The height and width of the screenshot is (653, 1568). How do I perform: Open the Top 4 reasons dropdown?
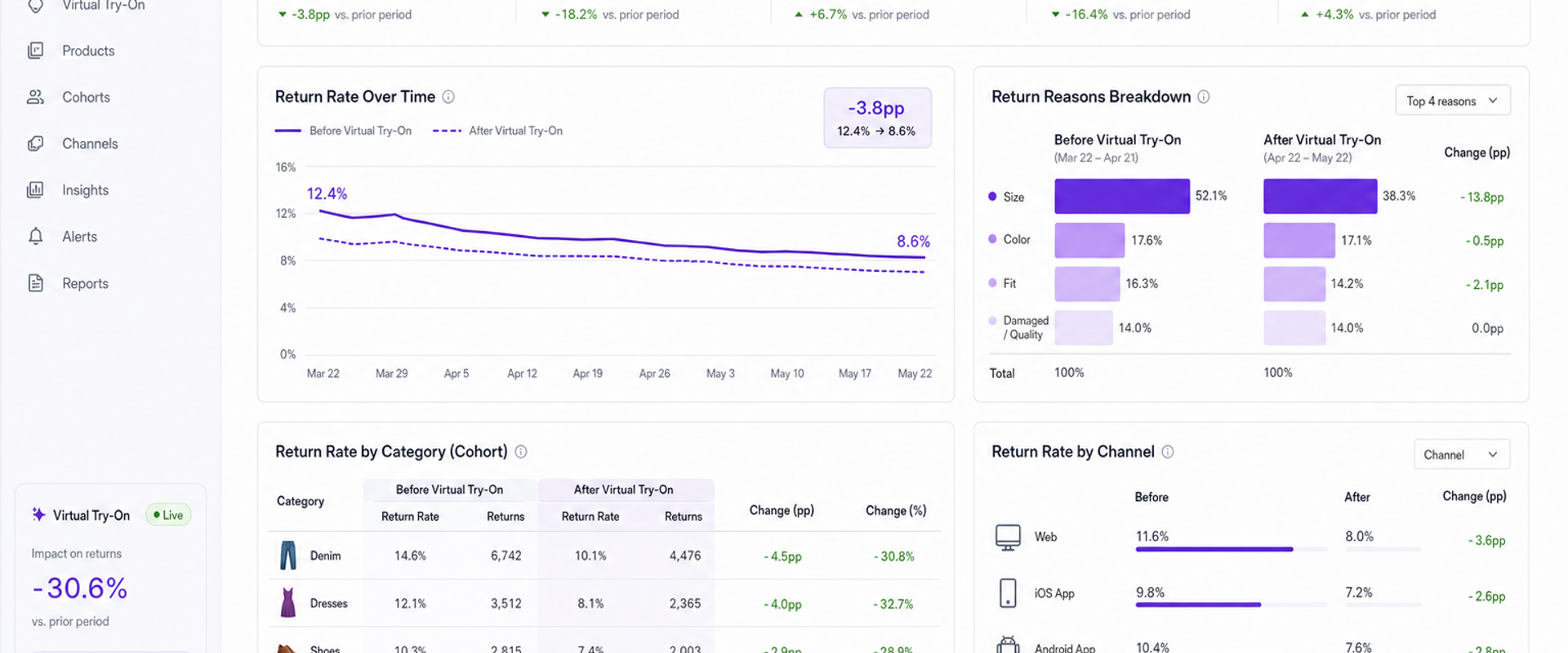pos(1453,100)
